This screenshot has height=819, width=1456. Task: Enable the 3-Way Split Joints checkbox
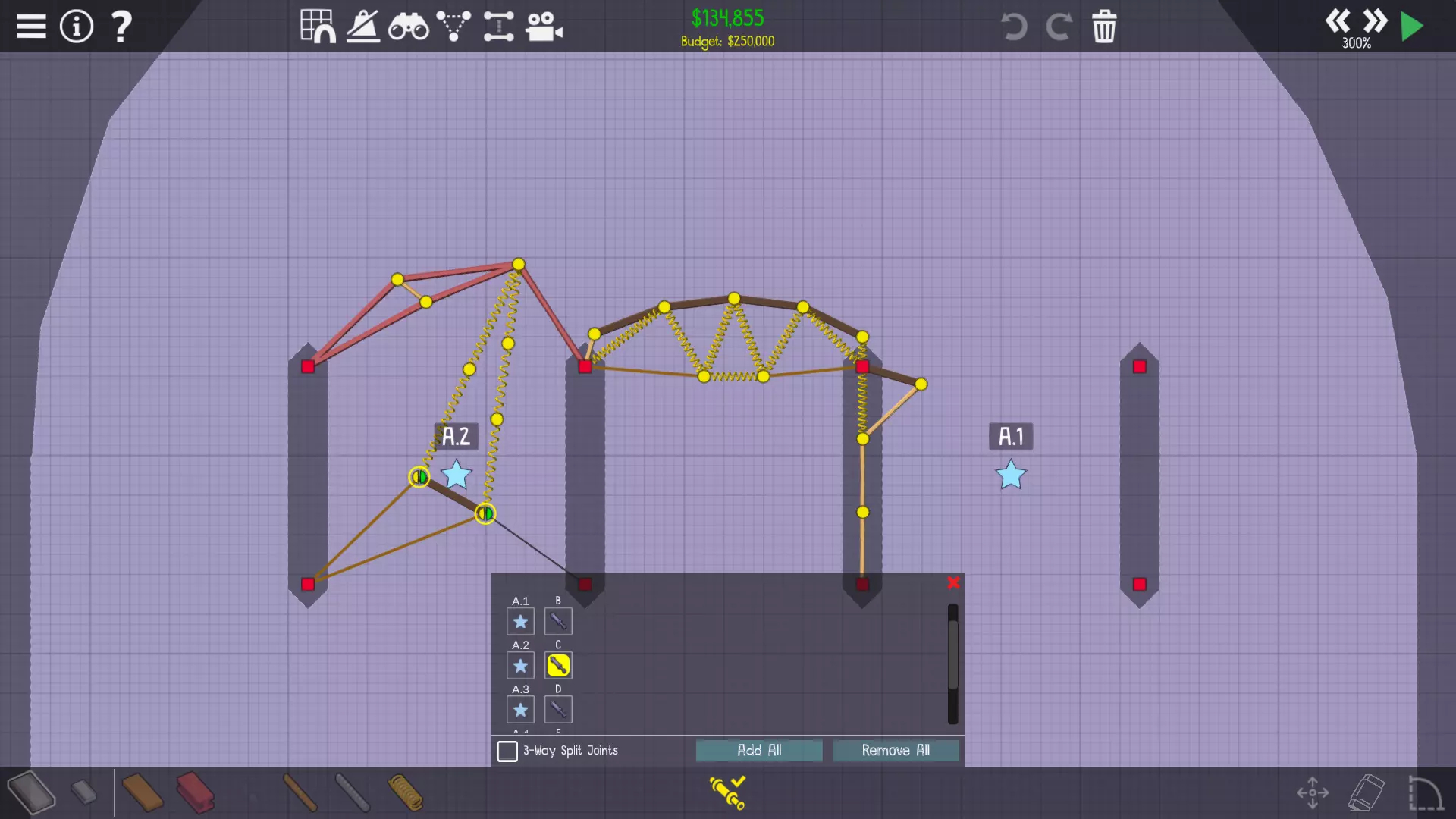507,751
